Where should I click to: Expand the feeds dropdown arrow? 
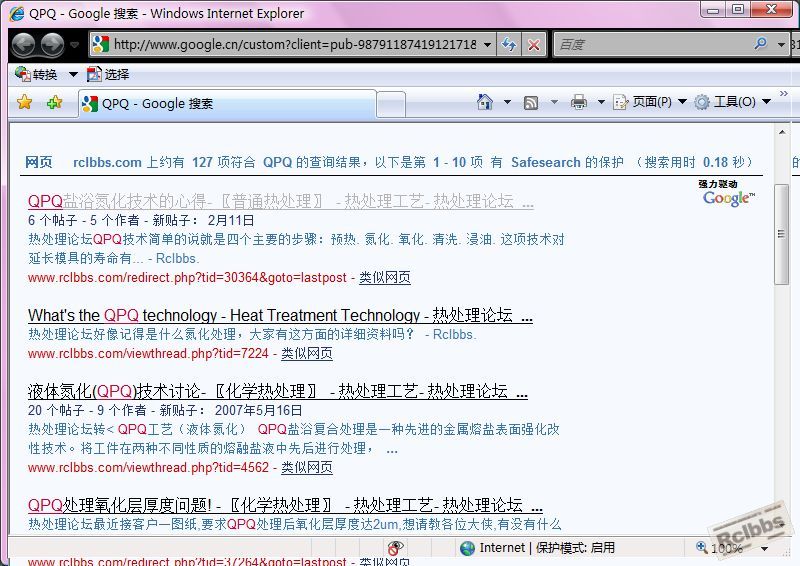(554, 102)
